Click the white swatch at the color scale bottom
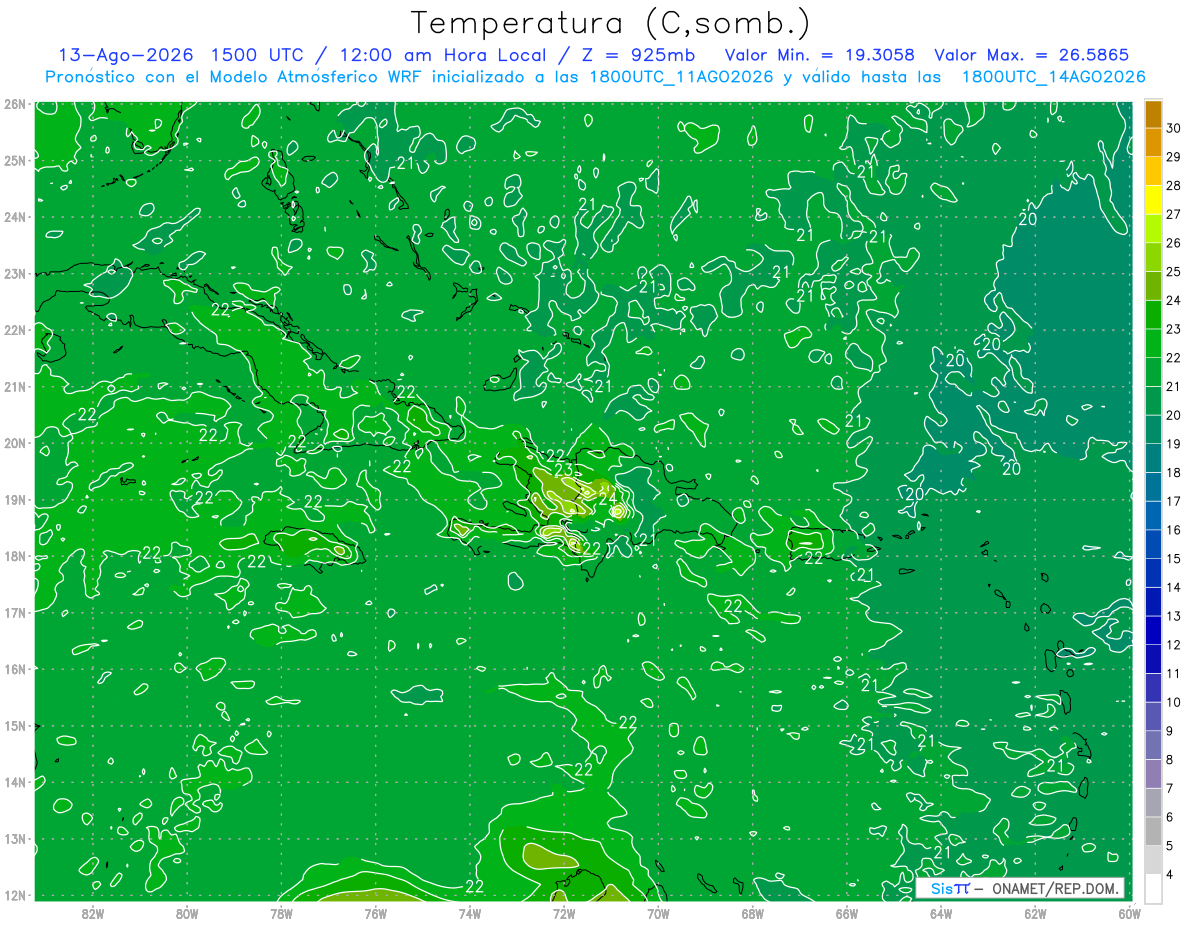Image resolution: width=1200 pixels, height=927 pixels. point(1153,888)
